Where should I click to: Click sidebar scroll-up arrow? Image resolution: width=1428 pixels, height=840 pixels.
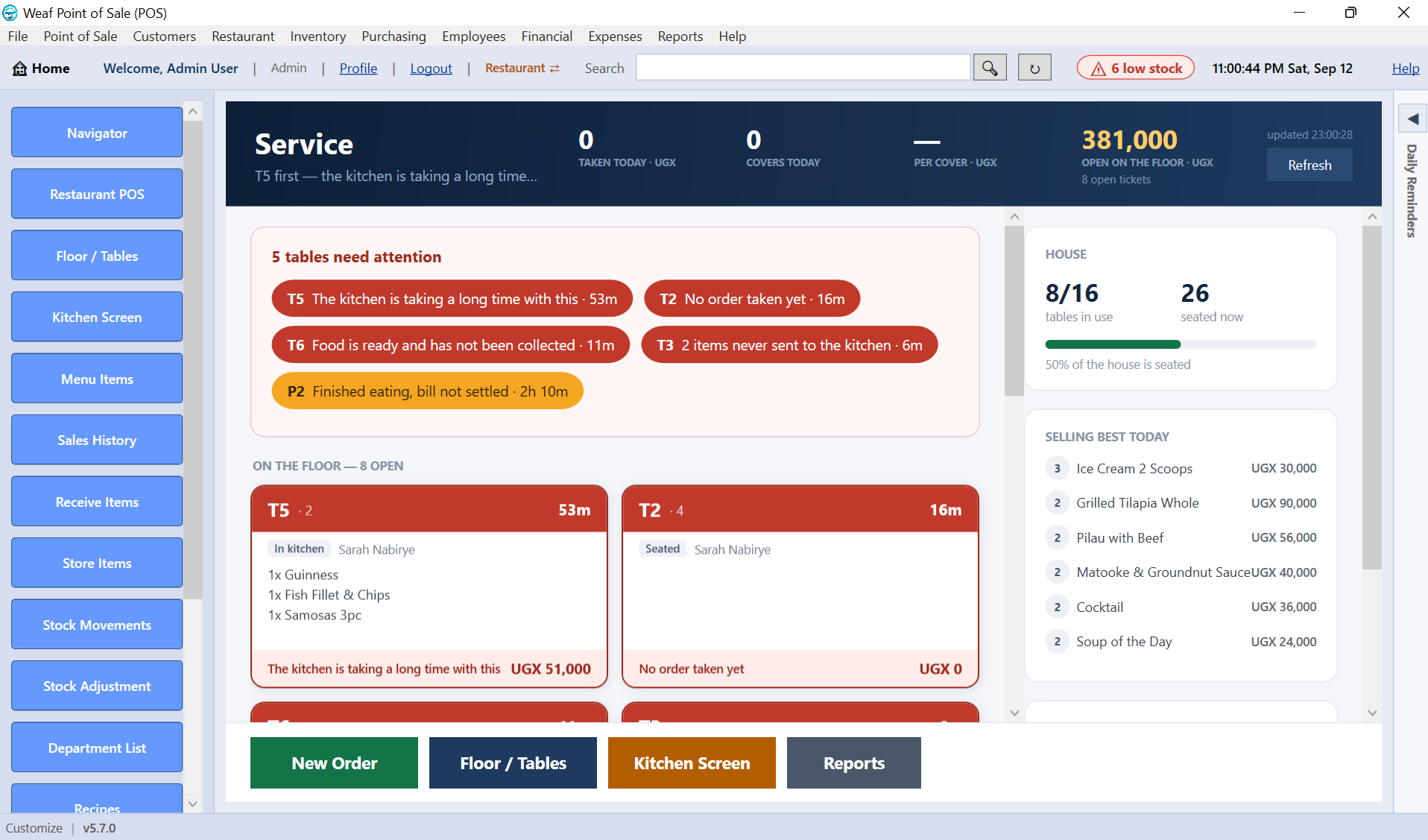193,112
